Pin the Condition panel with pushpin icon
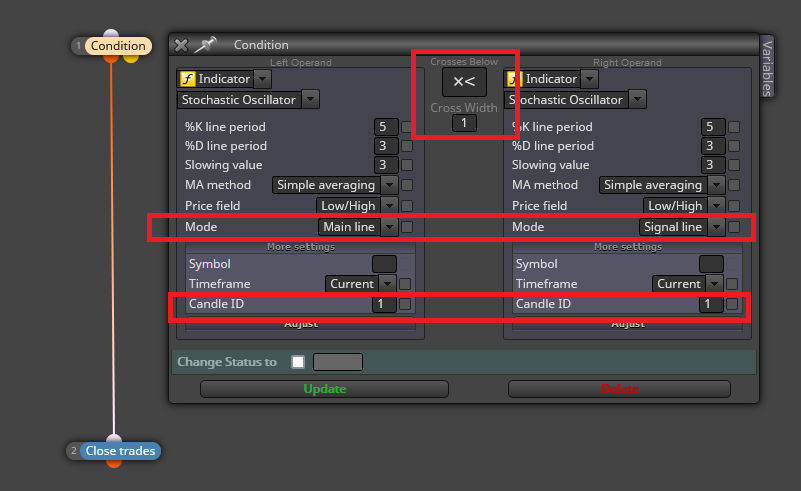The width and height of the screenshot is (801, 491). pos(205,45)
